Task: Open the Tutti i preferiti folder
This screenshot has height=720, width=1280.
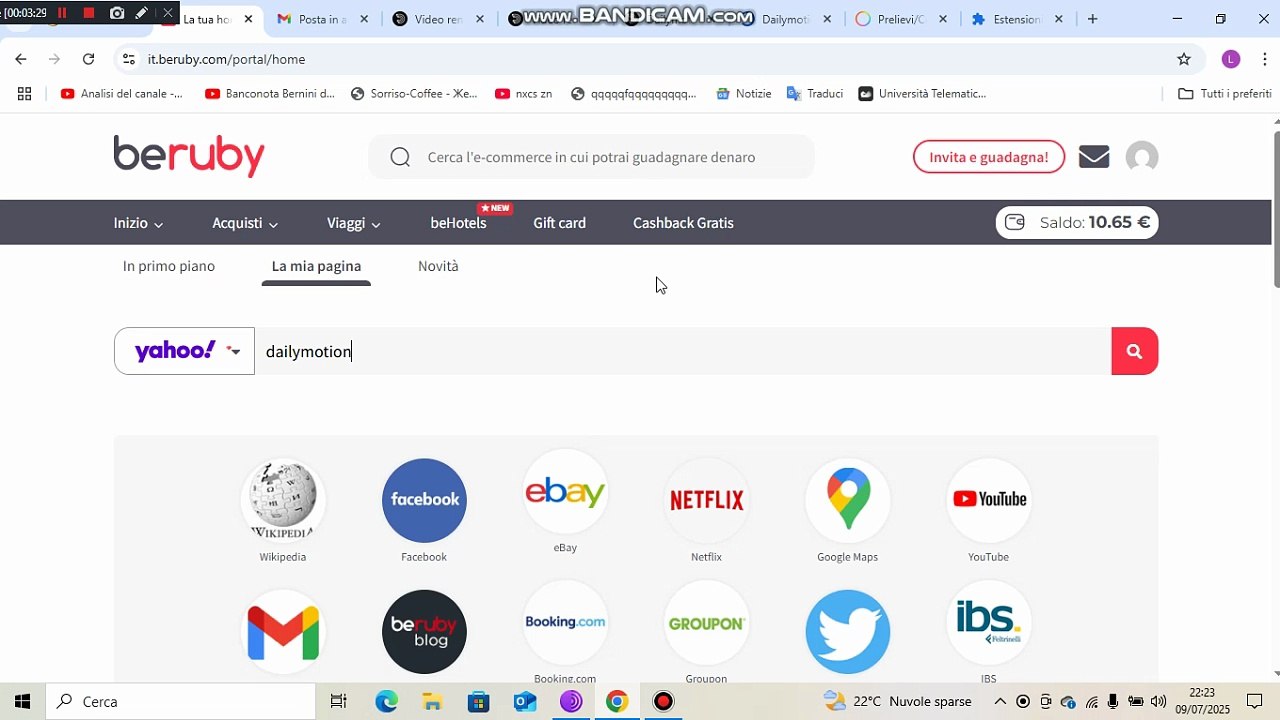Action: click(x=1225, y=93)
